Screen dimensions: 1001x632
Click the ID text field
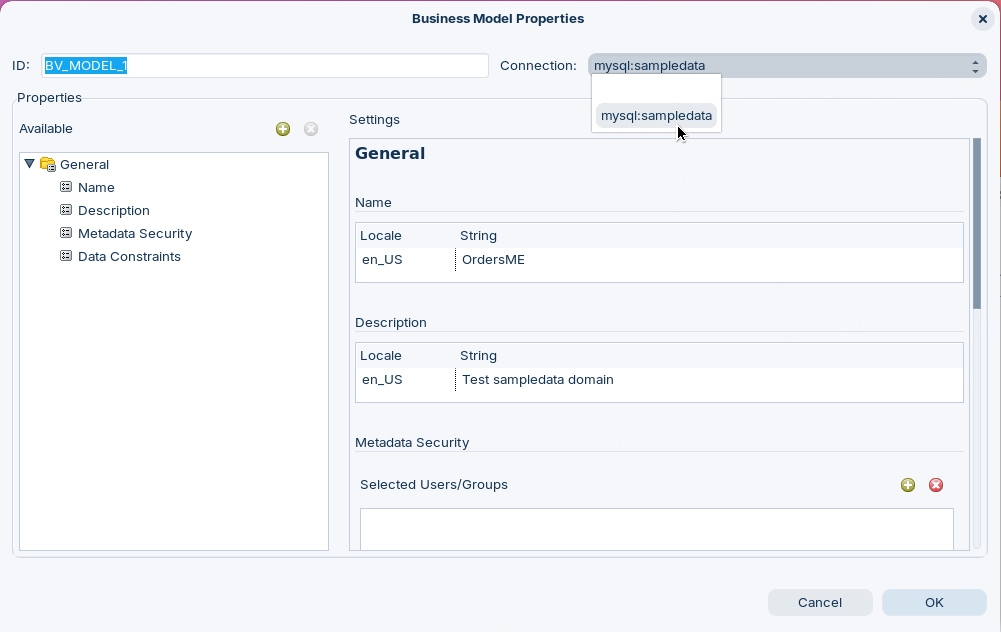click(265, 66)
